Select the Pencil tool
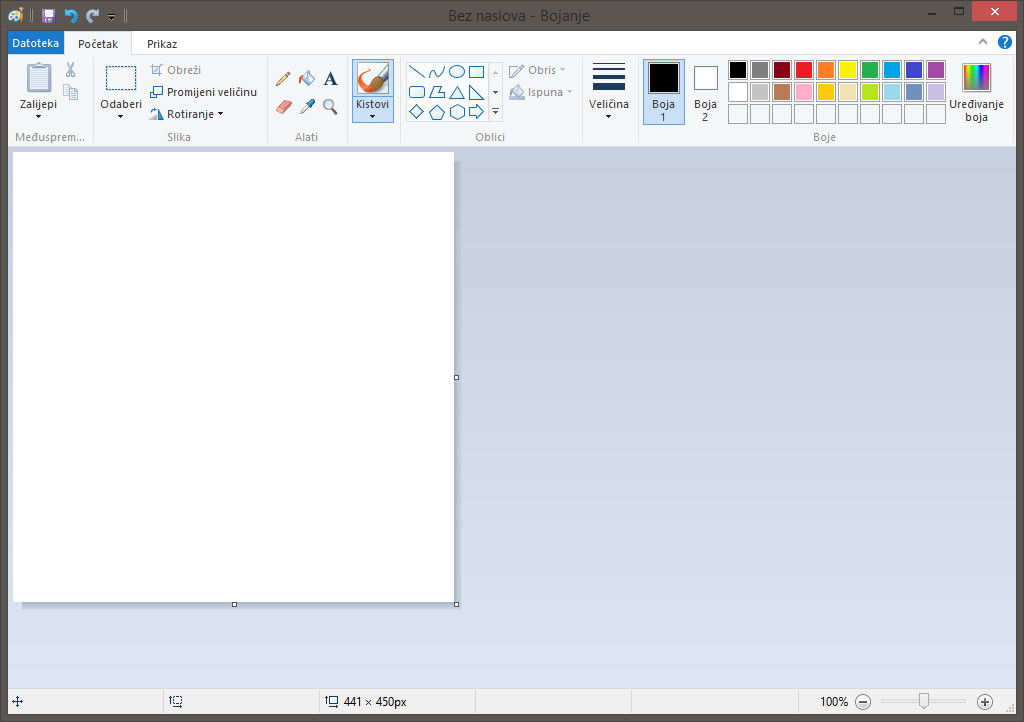Screen dimensions: 1024x722 (x=283, y=79)
